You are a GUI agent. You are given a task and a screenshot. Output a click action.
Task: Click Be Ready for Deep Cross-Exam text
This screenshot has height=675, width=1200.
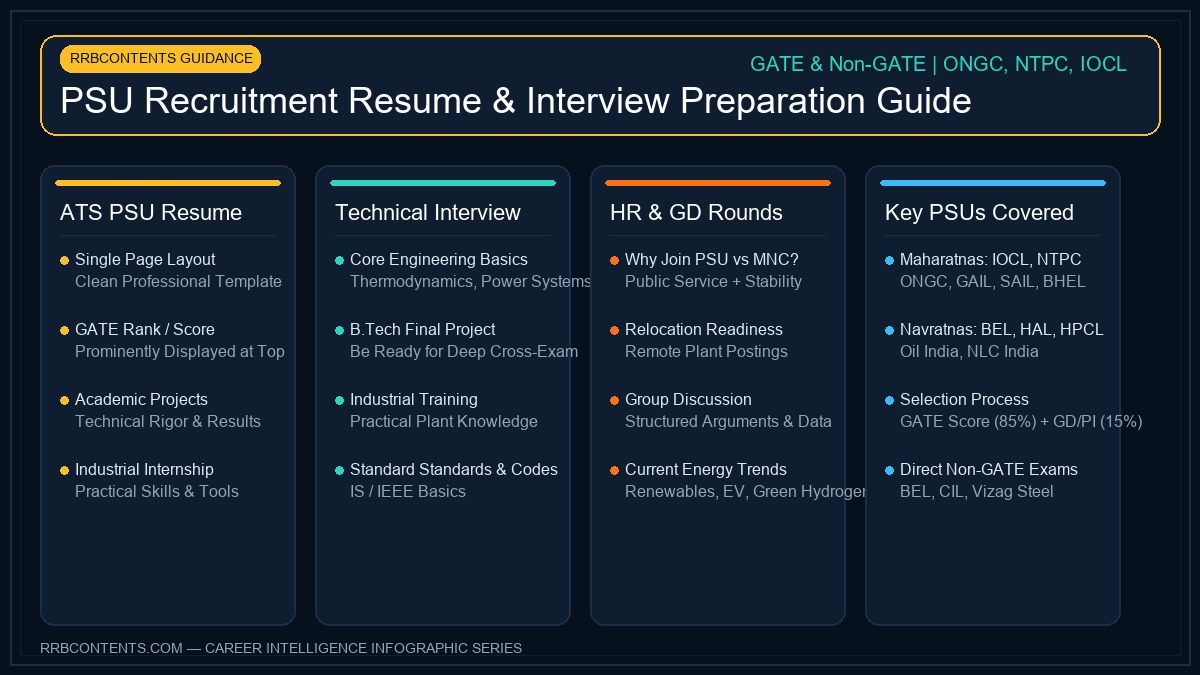[x=464, y=352]
